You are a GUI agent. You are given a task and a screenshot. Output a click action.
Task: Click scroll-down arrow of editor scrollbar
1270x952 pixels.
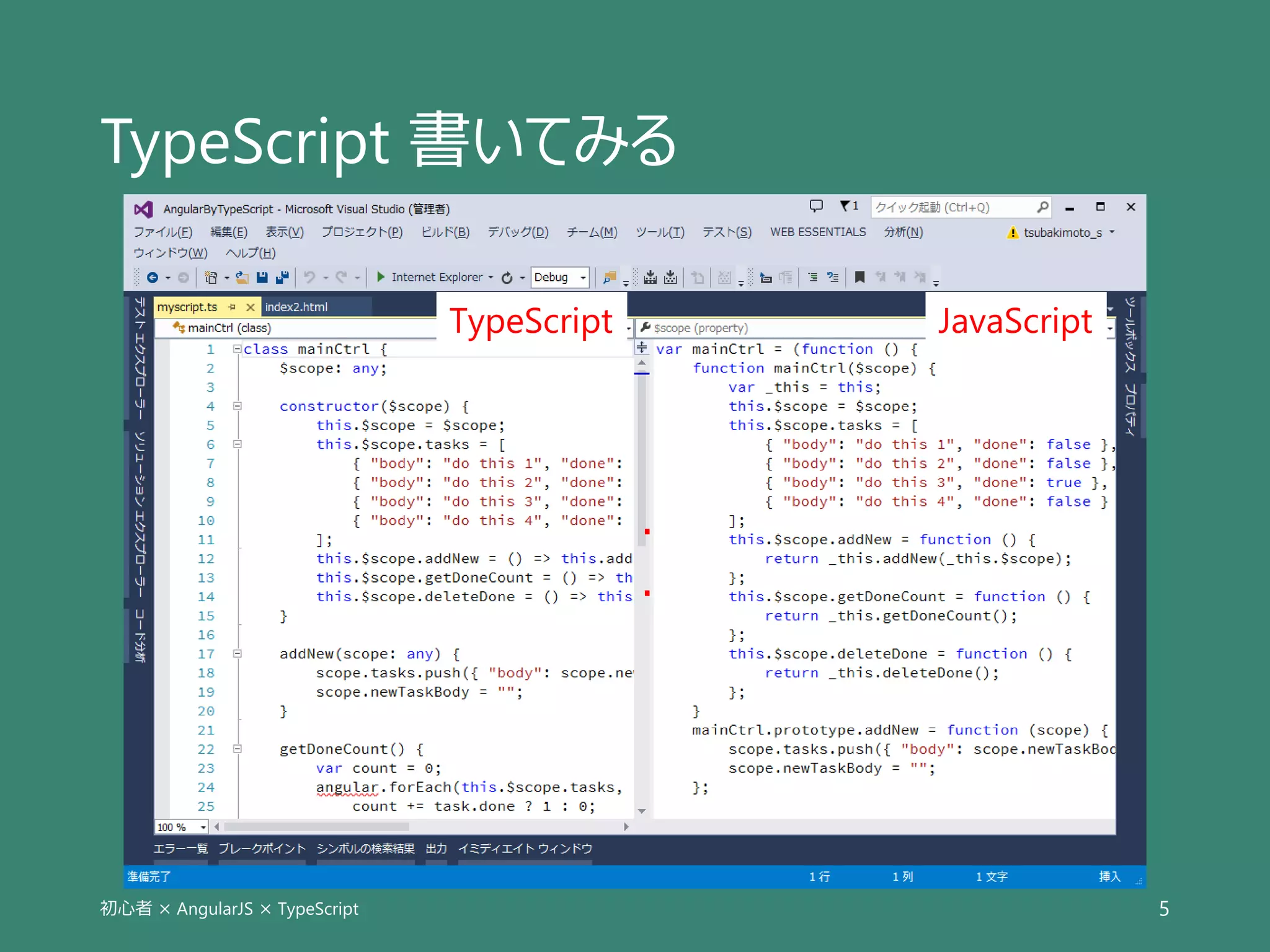[642, 811]
